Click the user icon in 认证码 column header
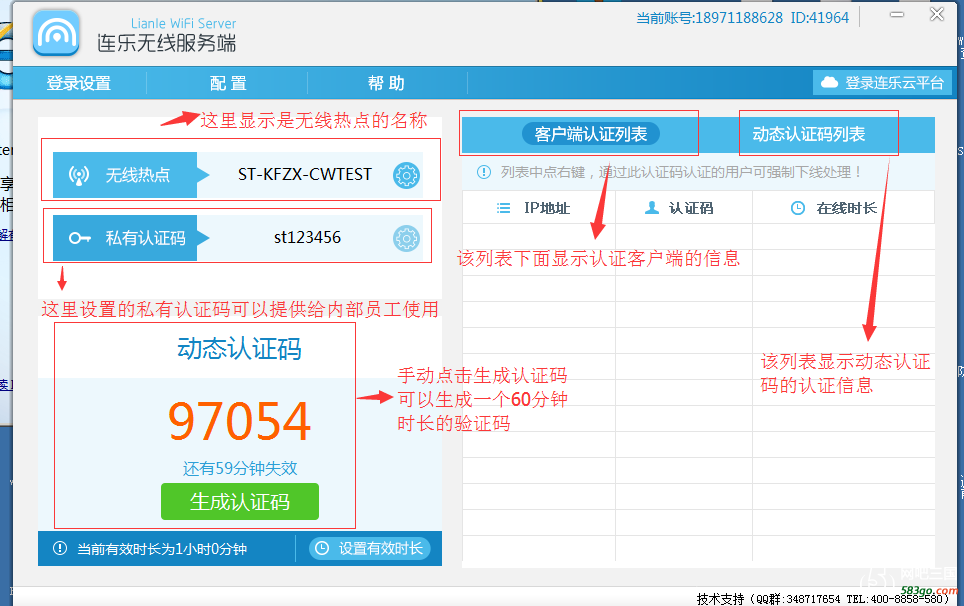The height and width of the screenshot is (606, 964). 652,208
